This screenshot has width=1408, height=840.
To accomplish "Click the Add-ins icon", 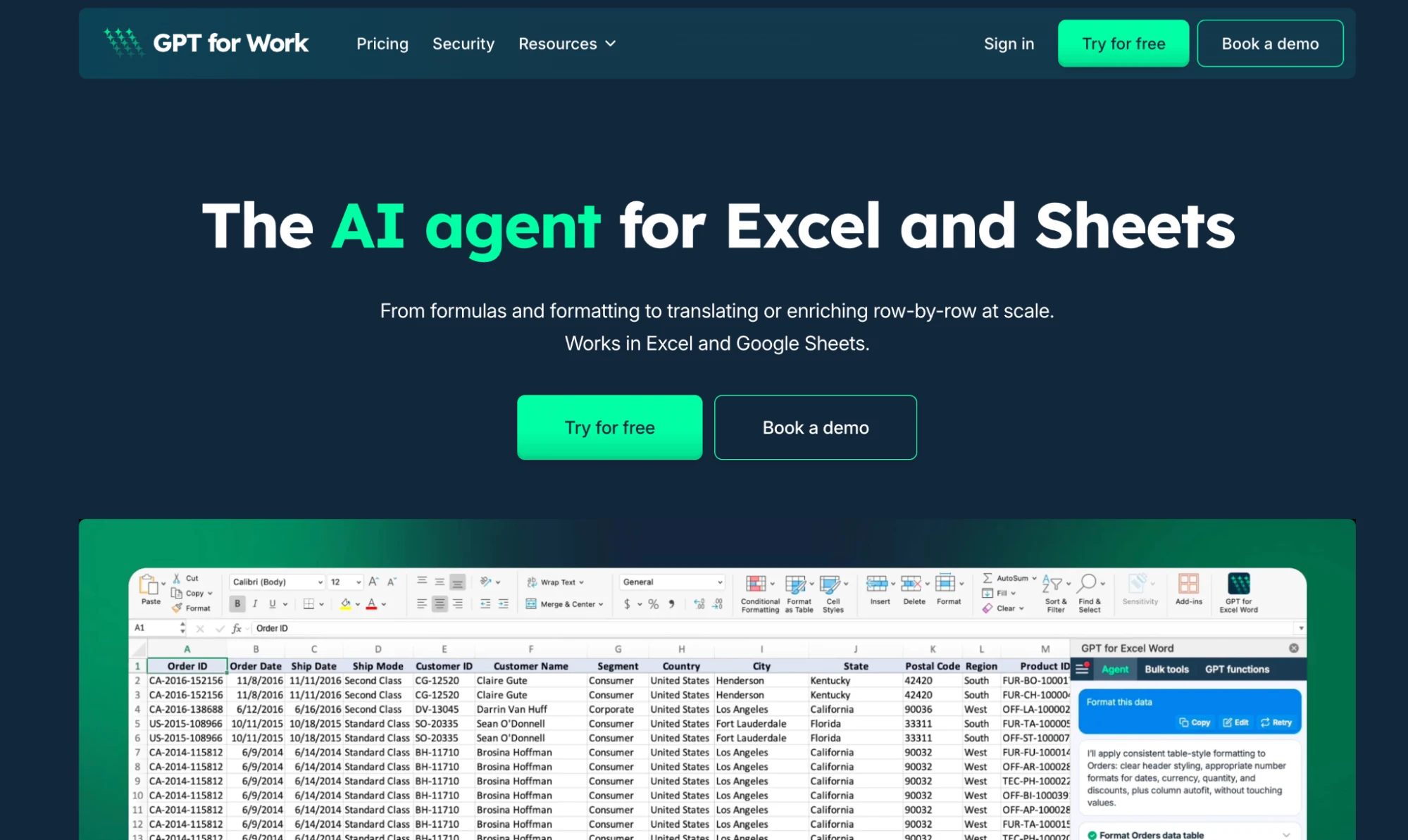I will coord(1189,591).
